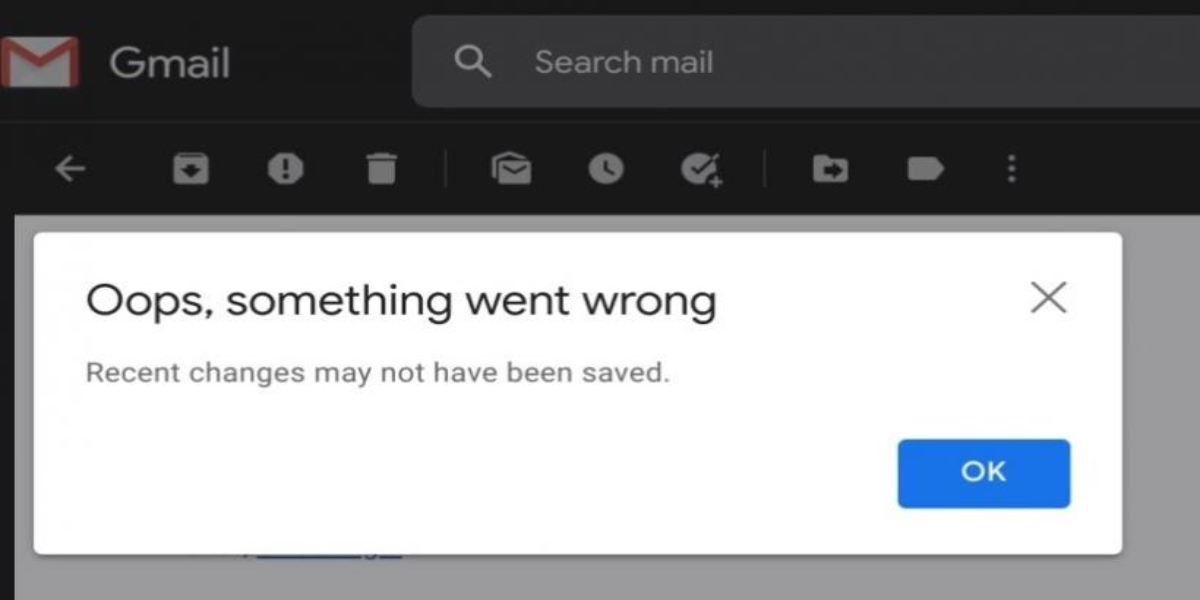The width and height of the screenshot is (1200, 600).
Task: Click the blue underlined link below the dialog
Action: (x=330, y=552)
